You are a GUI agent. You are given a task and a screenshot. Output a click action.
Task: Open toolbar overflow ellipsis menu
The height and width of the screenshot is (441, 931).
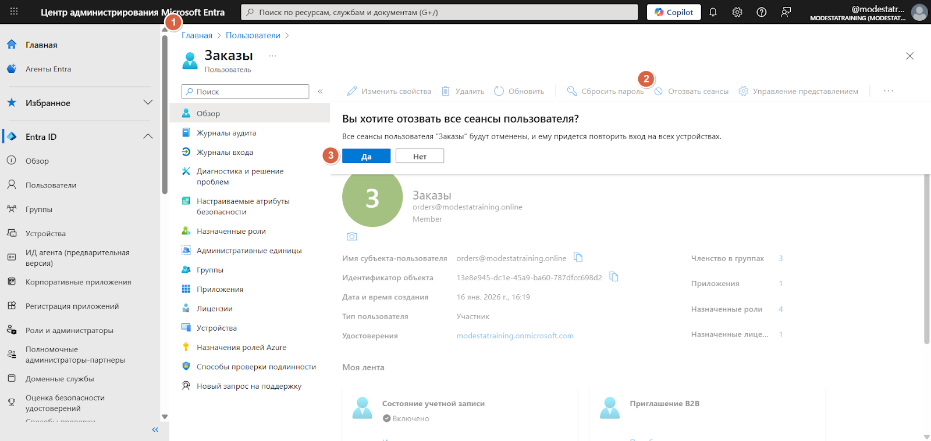(x=888, y=91)
